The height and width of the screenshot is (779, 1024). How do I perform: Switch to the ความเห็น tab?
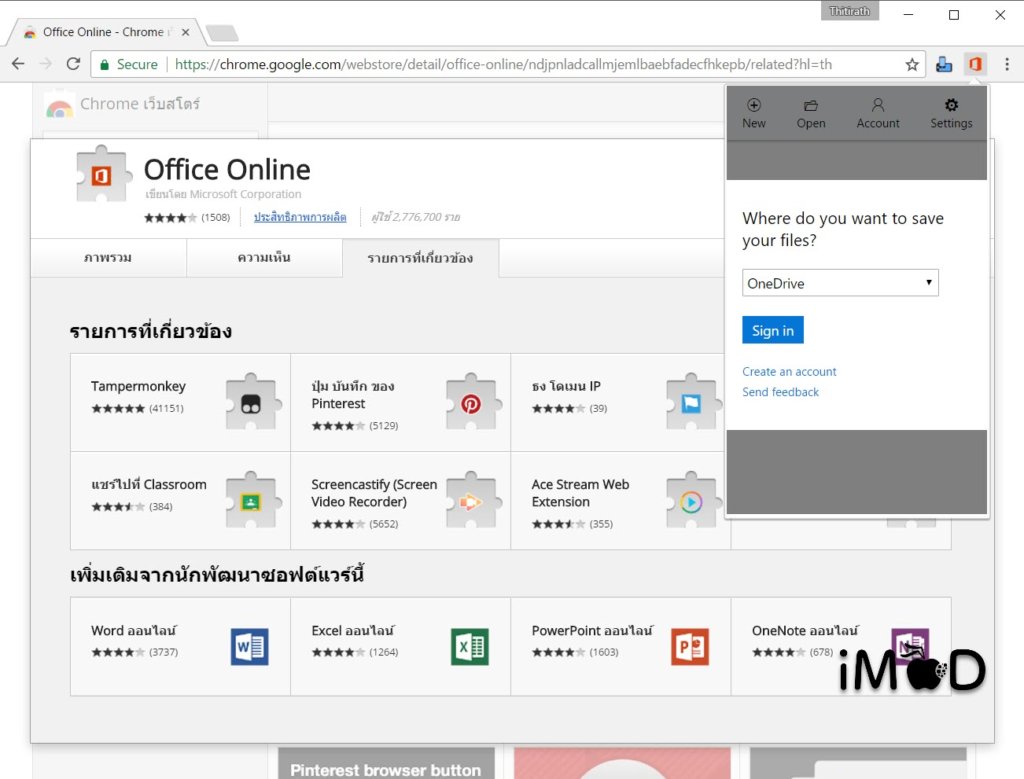264,258
